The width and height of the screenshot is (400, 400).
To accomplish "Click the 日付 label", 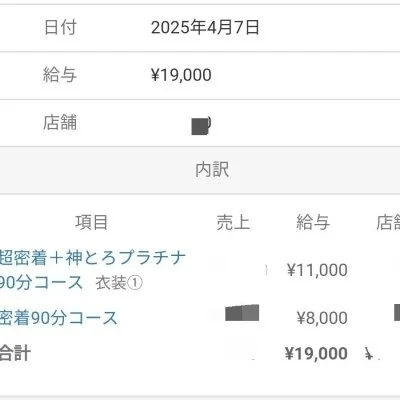I will tap(60, 27).
